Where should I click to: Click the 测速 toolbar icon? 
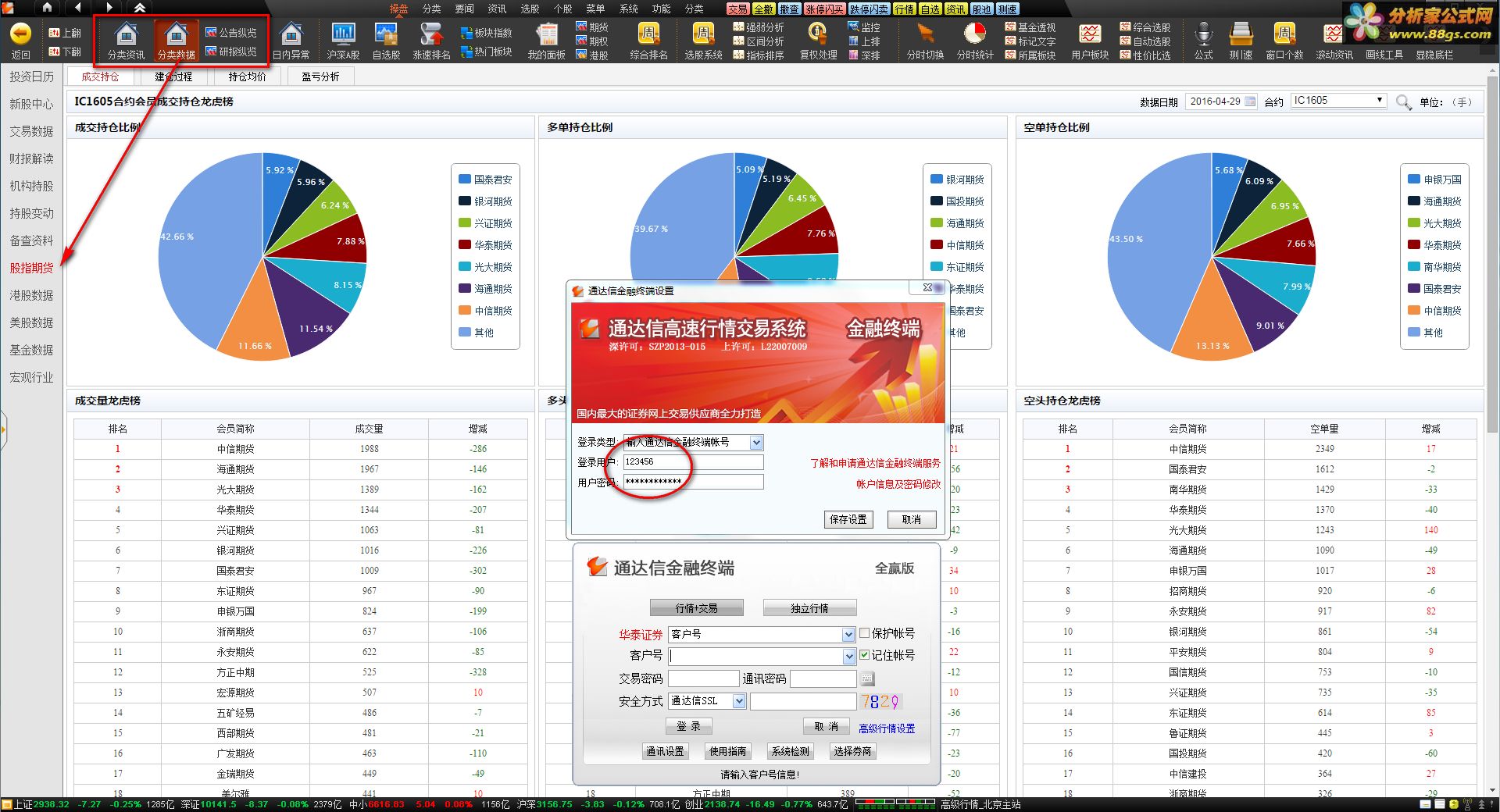pyautogui.click(x=1241, y=35)
